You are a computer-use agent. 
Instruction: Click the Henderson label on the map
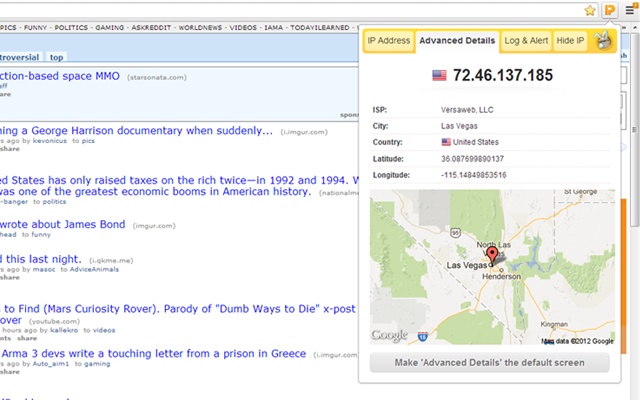click(x=501, y=276)
